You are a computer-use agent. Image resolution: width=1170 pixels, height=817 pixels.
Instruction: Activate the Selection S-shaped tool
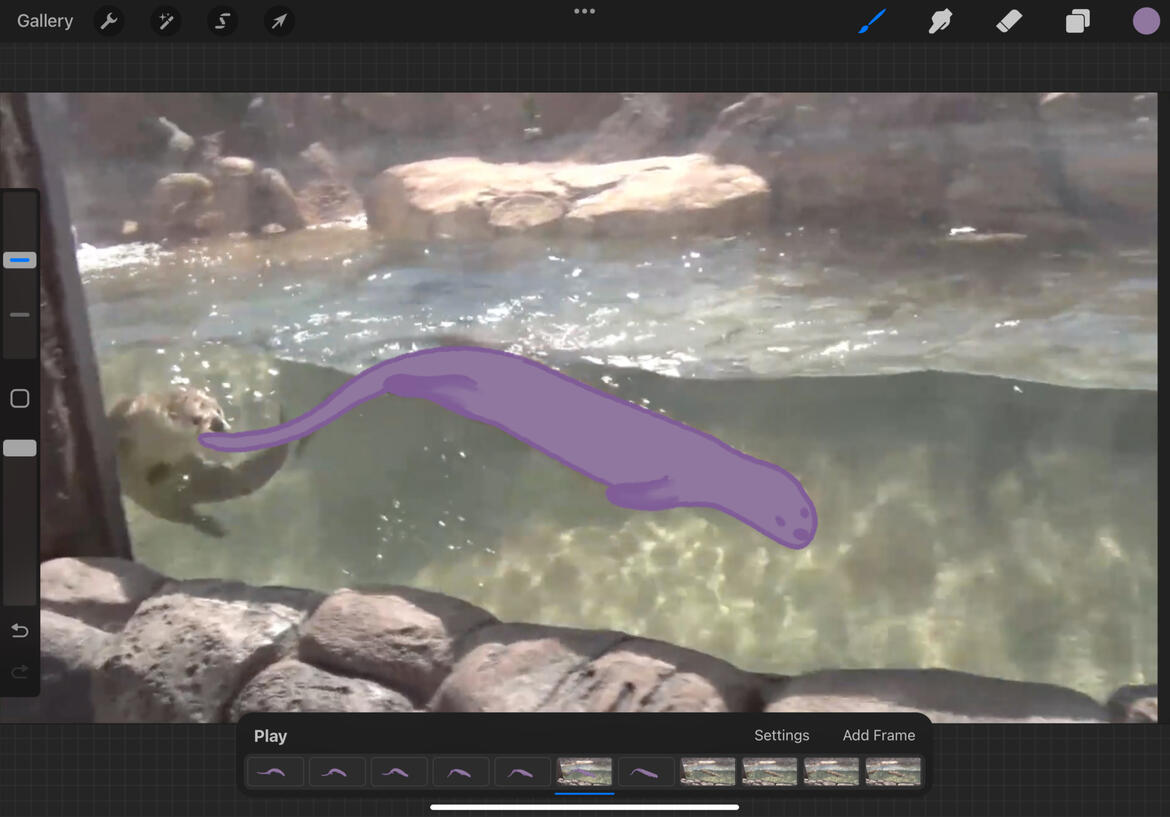click(x=222, y=21)
